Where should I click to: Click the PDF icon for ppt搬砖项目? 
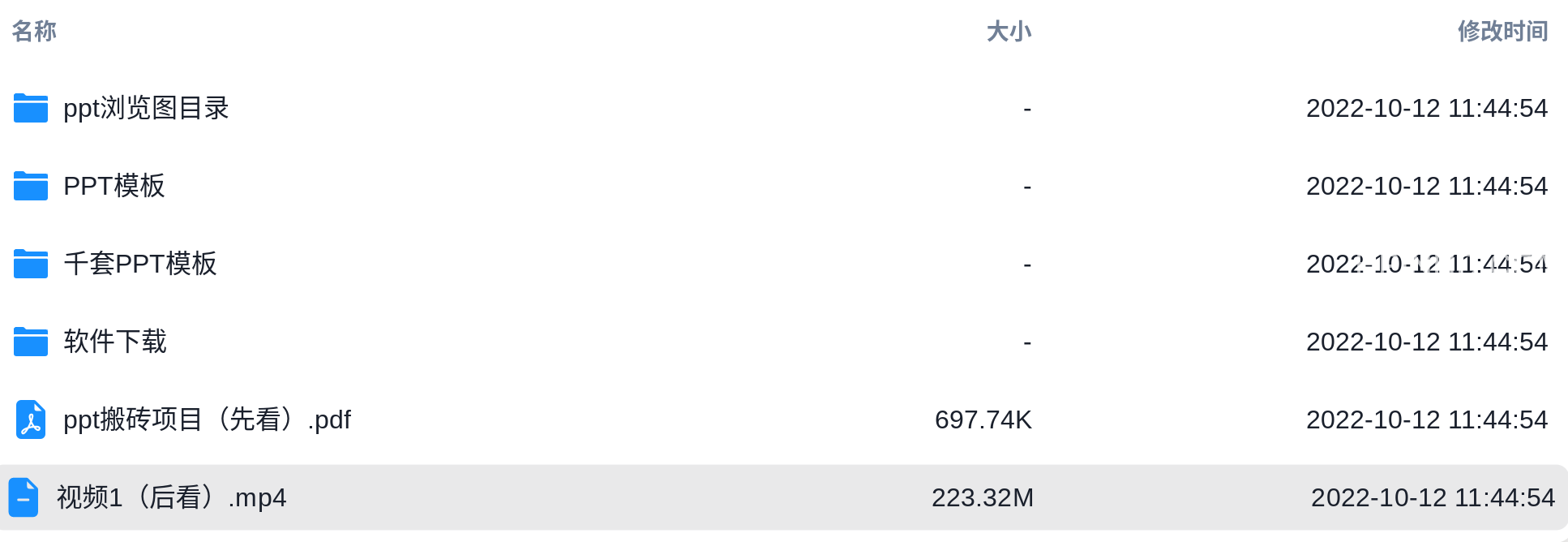31,419
